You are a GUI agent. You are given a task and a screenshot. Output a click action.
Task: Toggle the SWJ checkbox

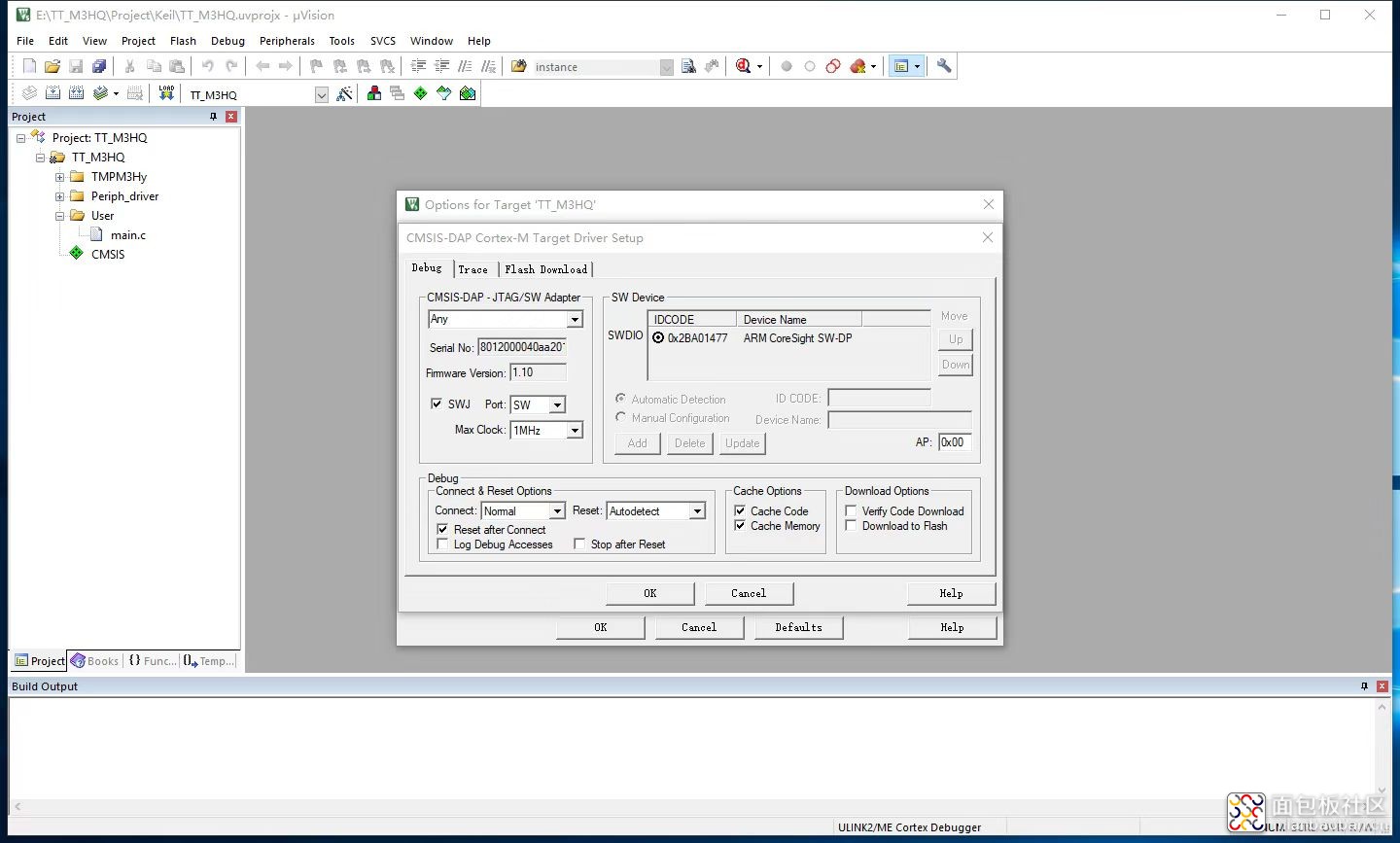point(437,404)
